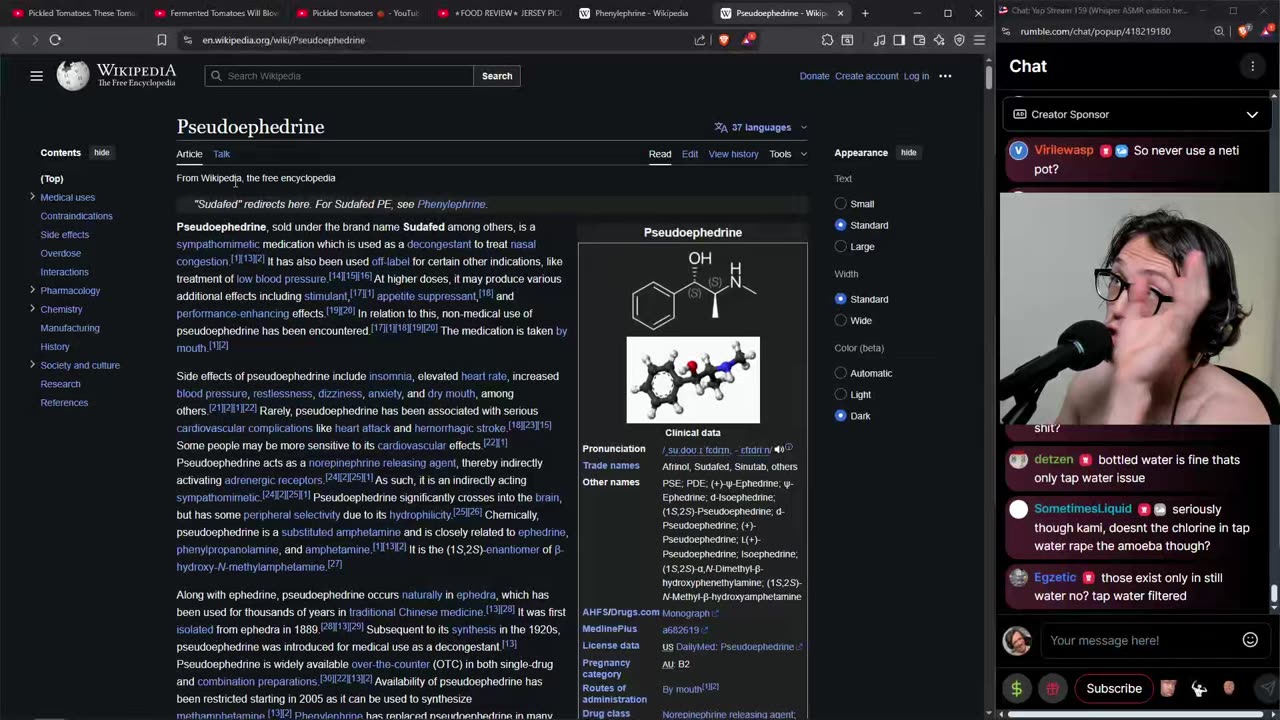Hide the Appearance panel
Image resolution: width=1280 pixels, height=720 pixels.
[908, 153]
